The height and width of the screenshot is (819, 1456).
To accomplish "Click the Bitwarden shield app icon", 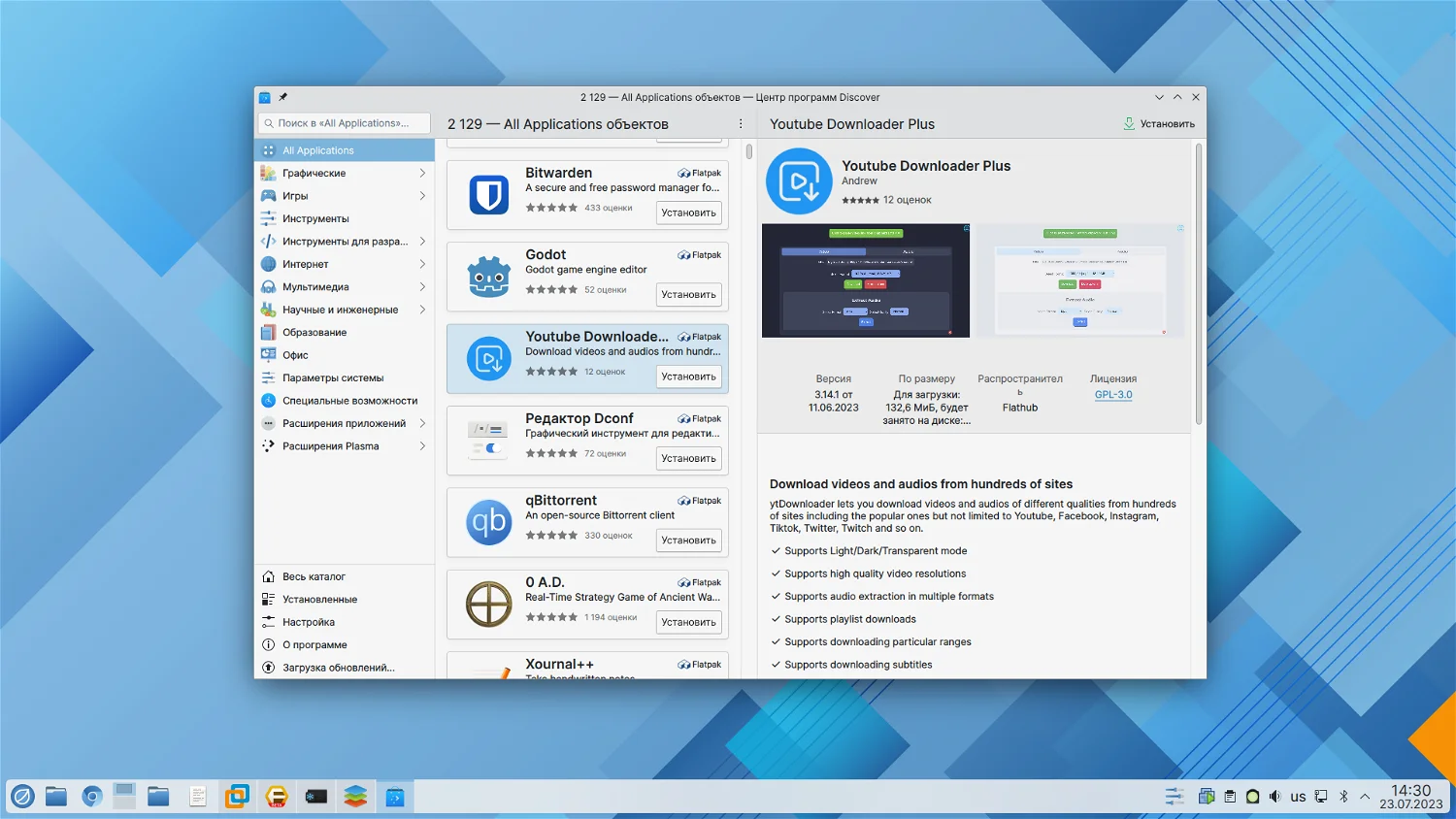I will pyautogui.click(x=489, y=195).
